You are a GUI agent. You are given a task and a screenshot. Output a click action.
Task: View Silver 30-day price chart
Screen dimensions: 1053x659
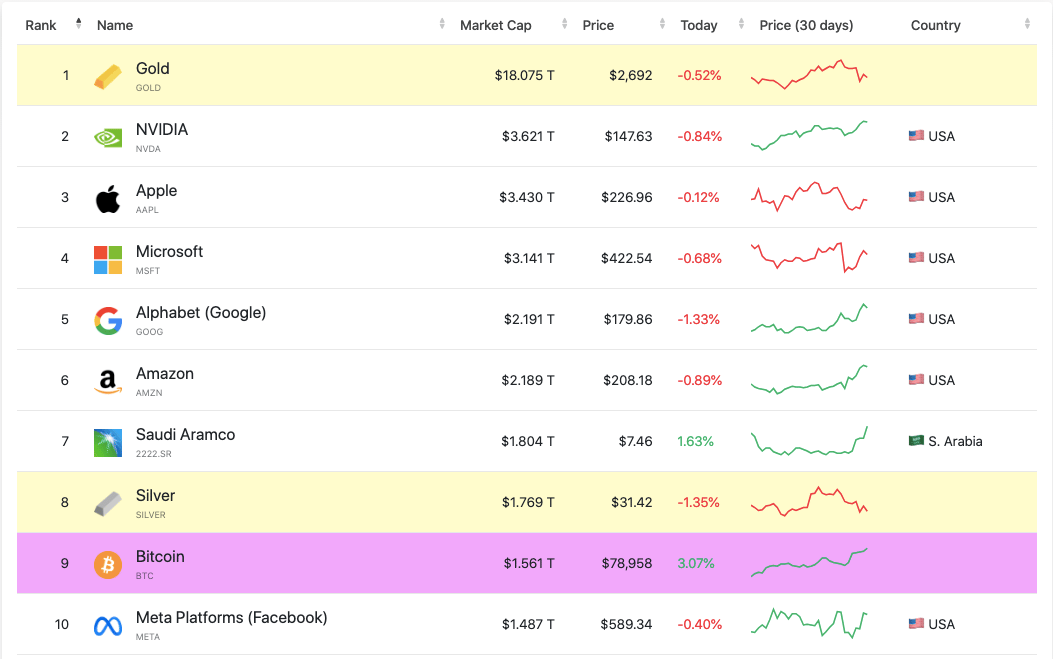(x=809, y=501)
